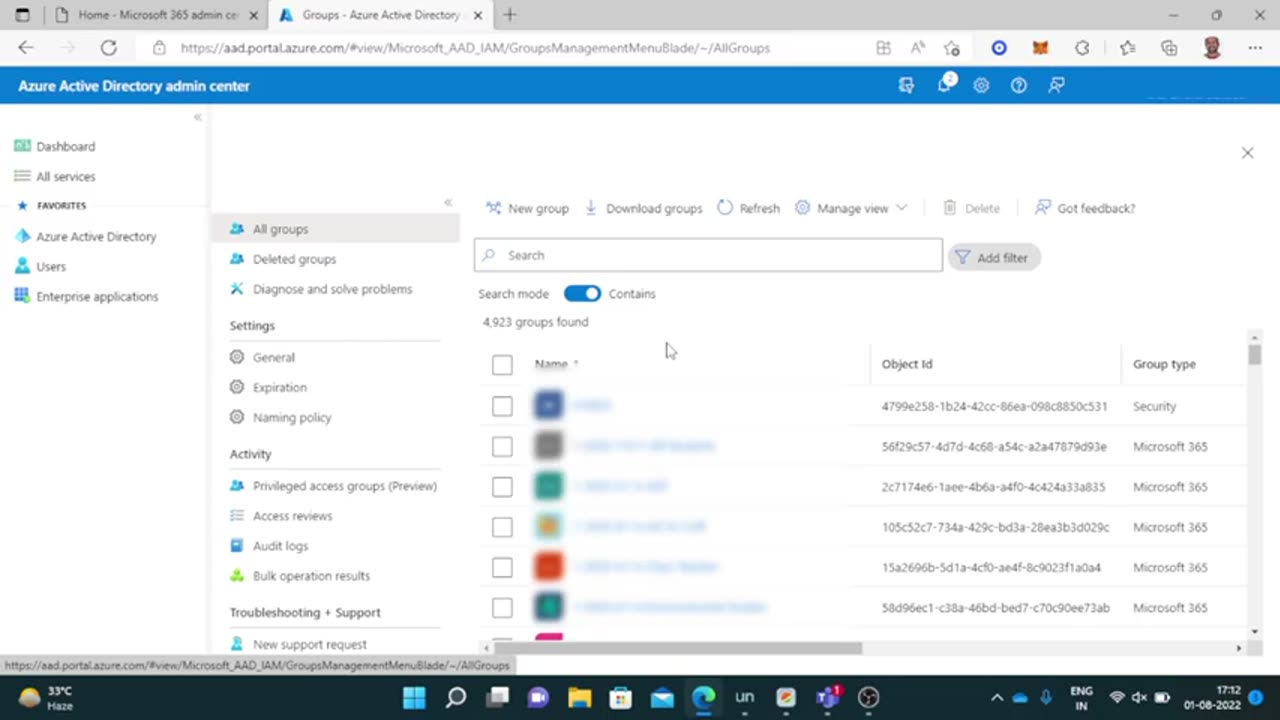Collapse the left portal sidebar chevron
1280x720 pixels.
tap(197, 117)
